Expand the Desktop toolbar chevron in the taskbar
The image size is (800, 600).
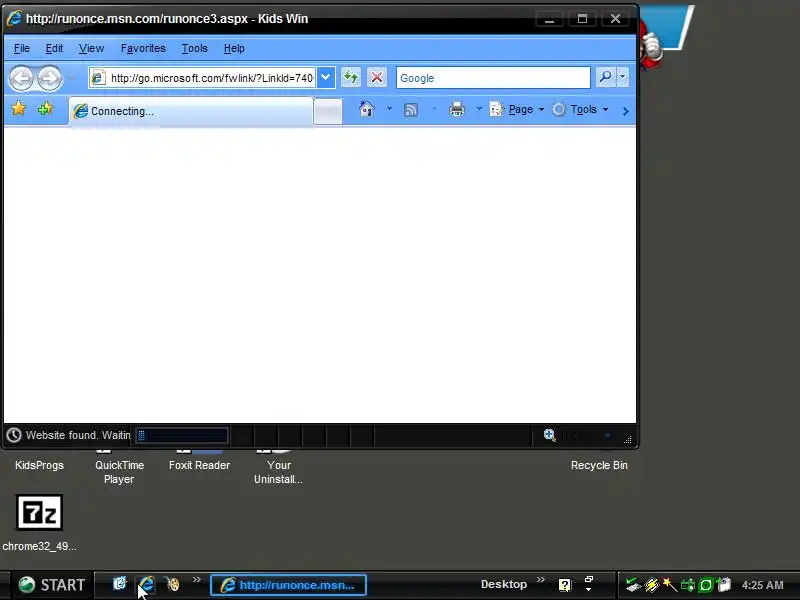click(541, 580)
